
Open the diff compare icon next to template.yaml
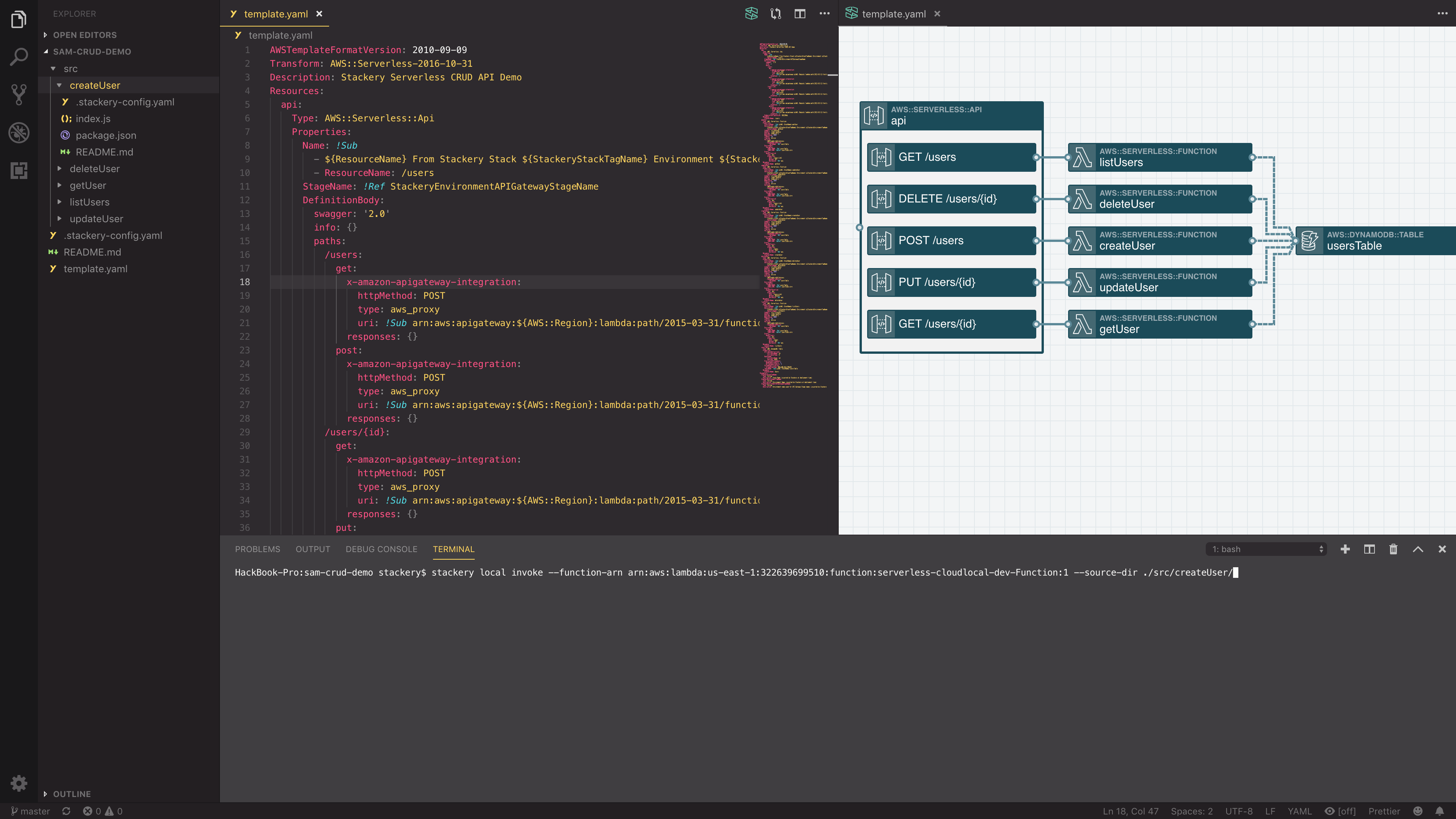(x=775, y=13)
